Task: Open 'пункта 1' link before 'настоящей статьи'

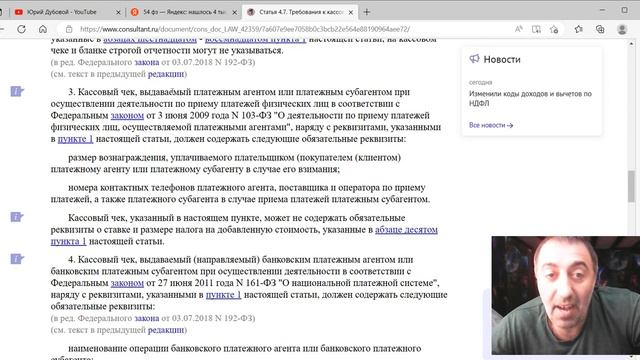Action: point(69,242)
